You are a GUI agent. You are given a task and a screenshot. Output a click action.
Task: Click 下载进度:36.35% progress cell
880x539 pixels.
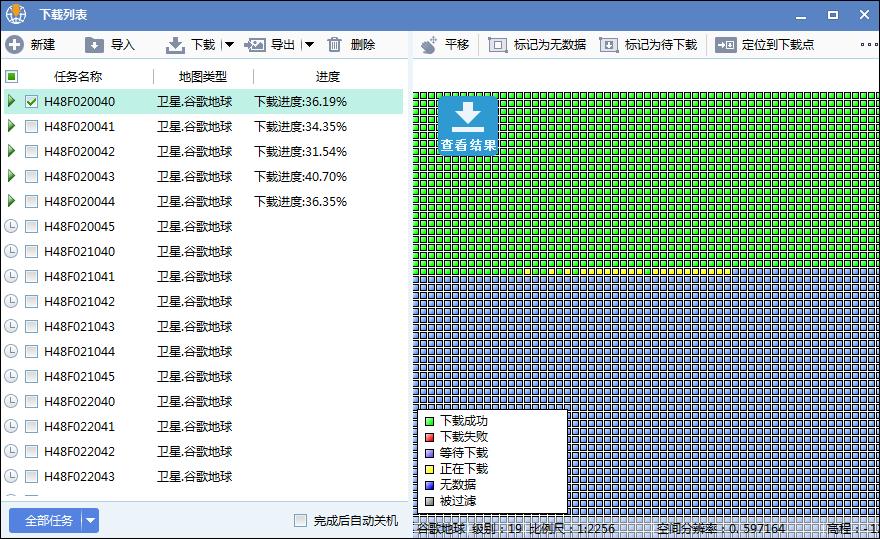click(x=300, y=202)
